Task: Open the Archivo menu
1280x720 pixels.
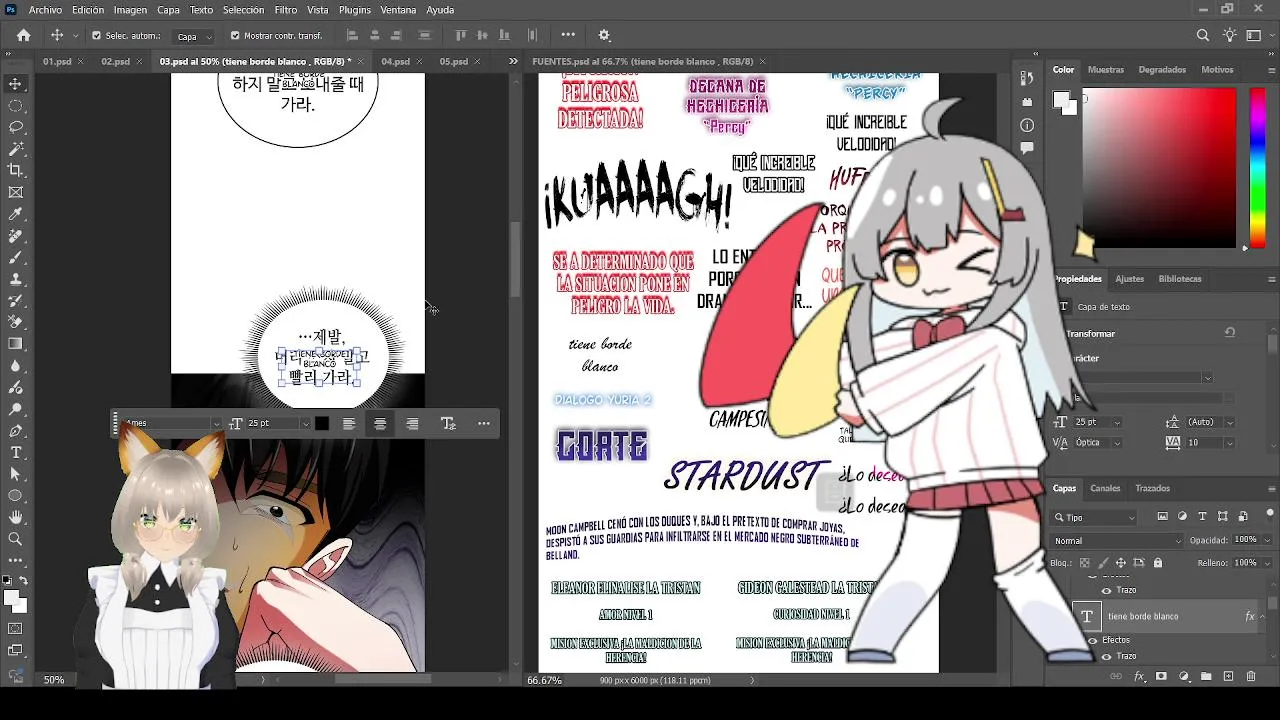Action: tap(45, 10)
